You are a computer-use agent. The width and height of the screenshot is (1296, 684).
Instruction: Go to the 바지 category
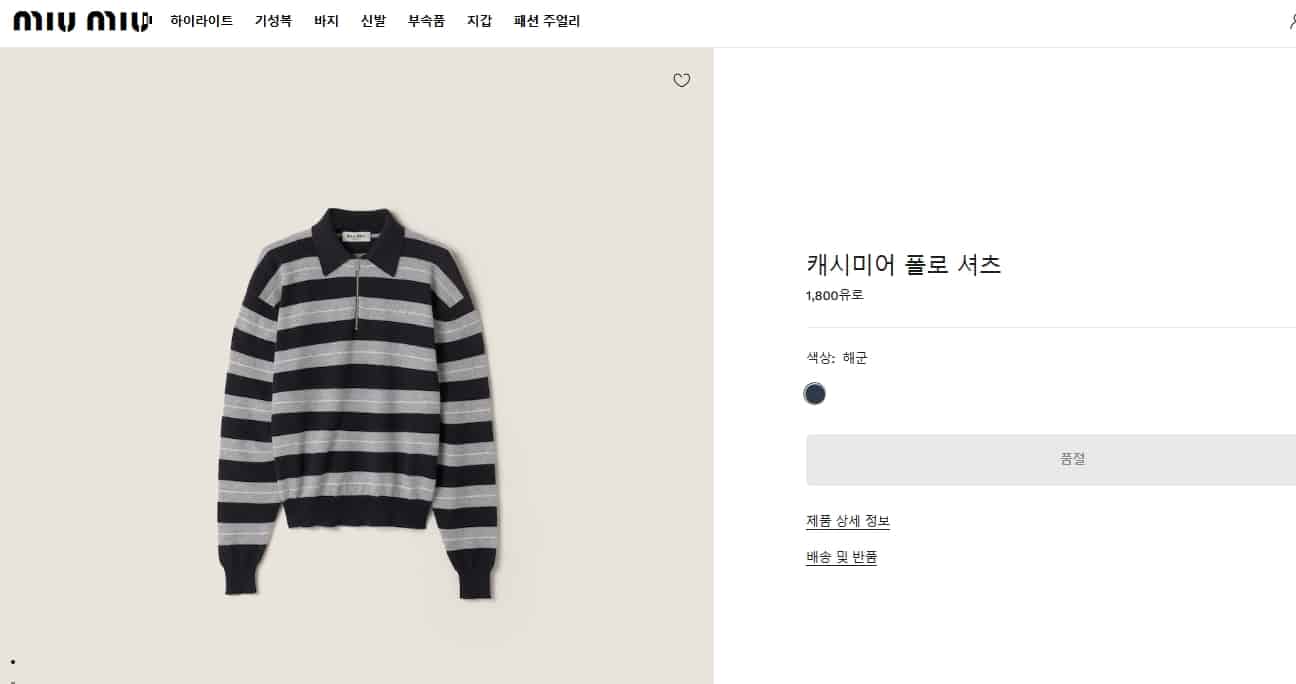[x=326, y=21]
